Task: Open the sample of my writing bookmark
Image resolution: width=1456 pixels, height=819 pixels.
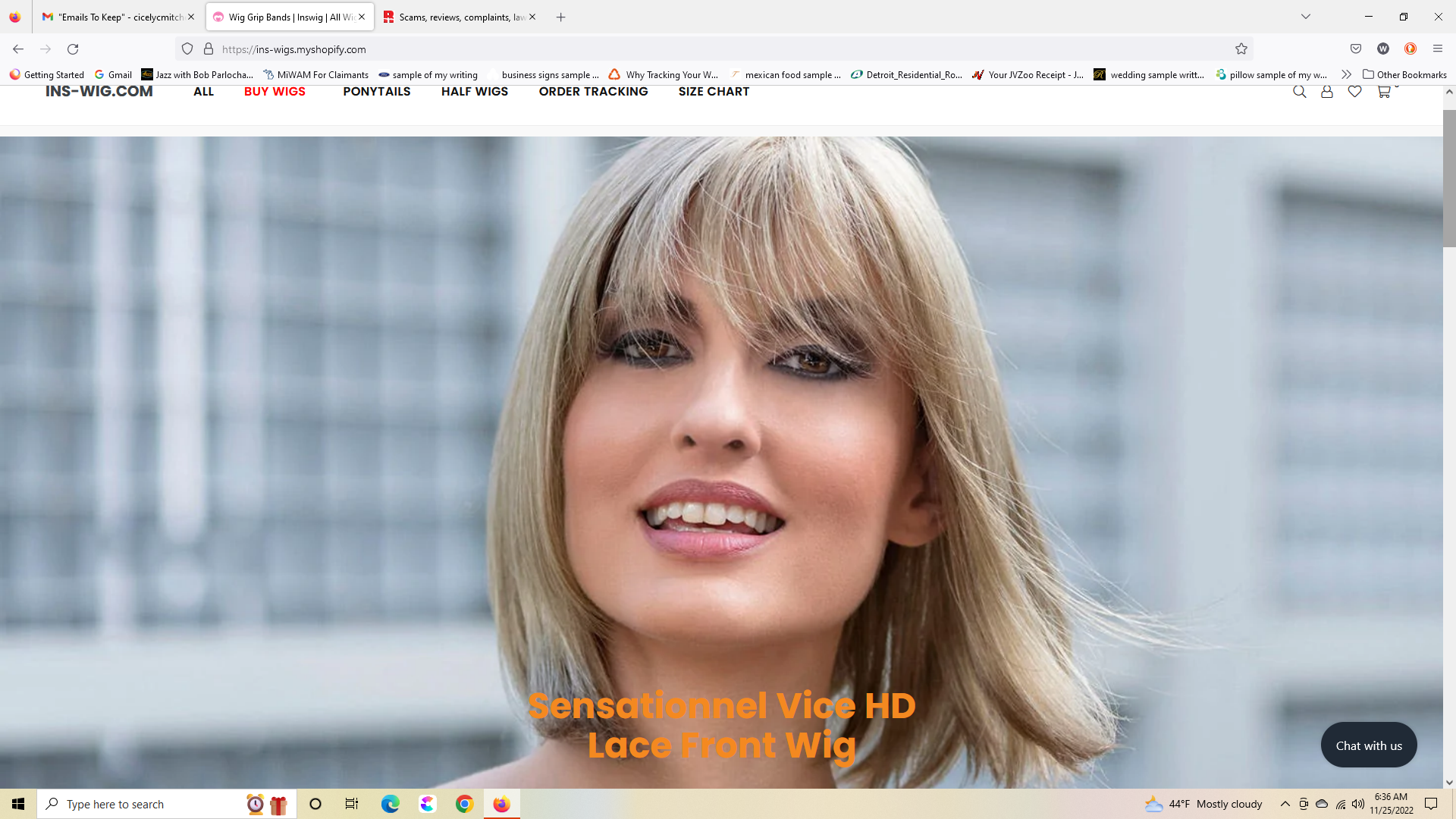Action: pos(428,74)
